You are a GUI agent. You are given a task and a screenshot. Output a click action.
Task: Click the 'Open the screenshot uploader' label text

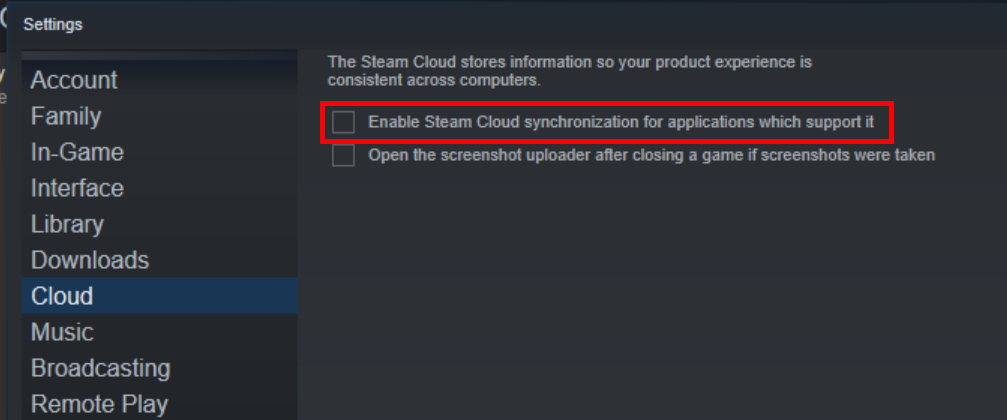tap(651, 155)
